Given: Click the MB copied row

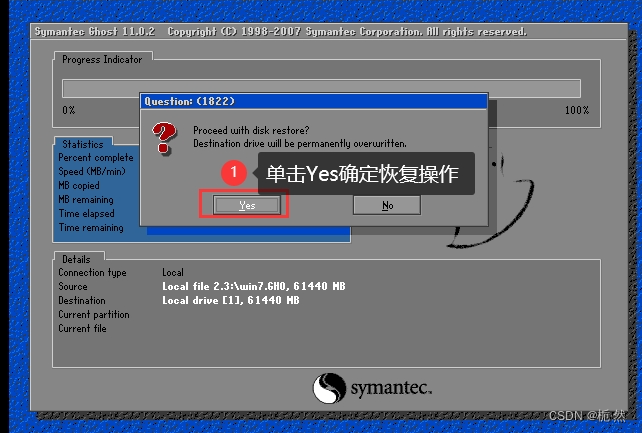Looking at the screenshot, I should [79, 185].
